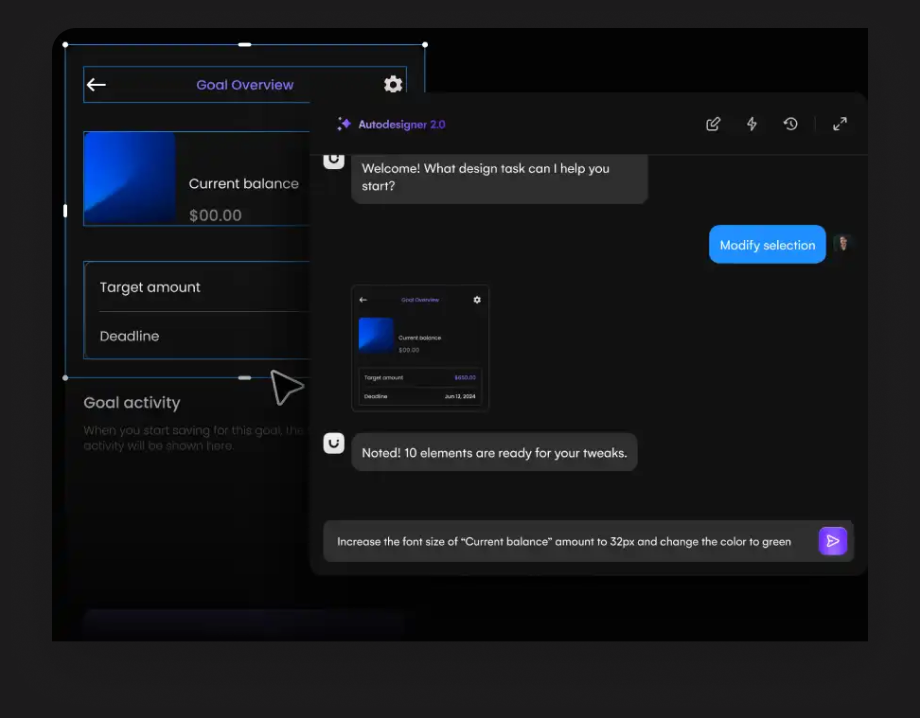The width and height of the screenshot is (920, 718).
Task: Select the Goal activity heading
Action: (x=132, y=402)
